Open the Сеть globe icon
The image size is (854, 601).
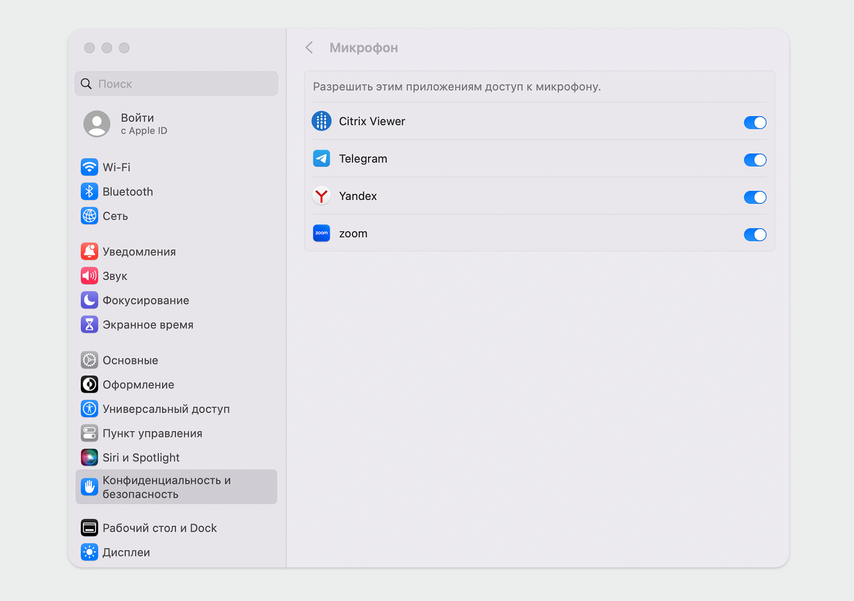pyautogui.click(x=89, y=216)
